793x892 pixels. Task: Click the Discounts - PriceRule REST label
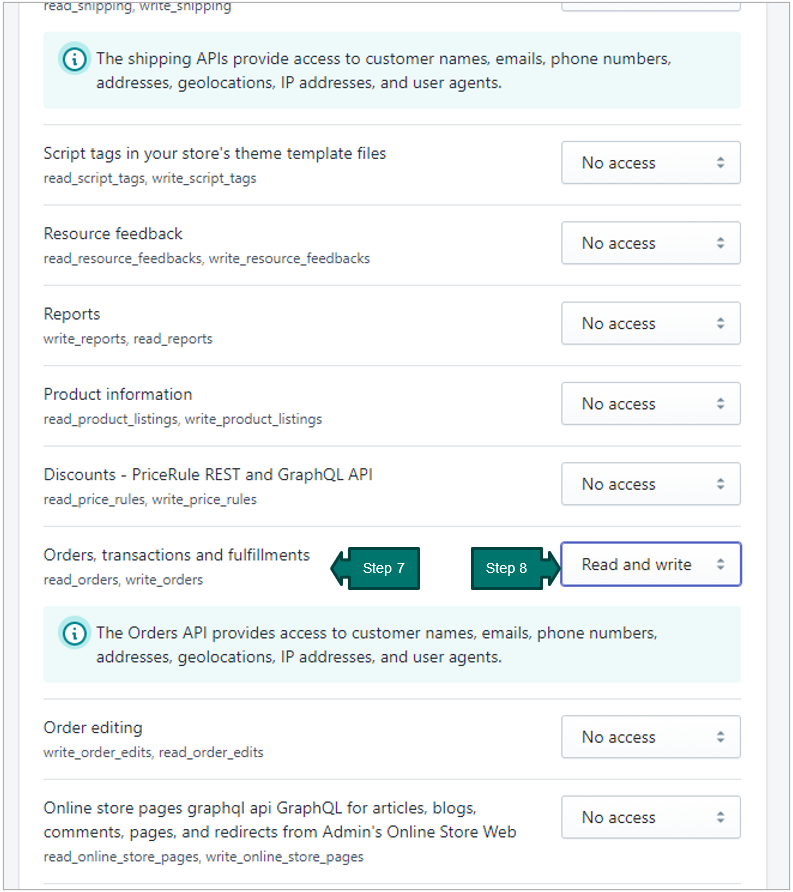click(x=208, y=474)
